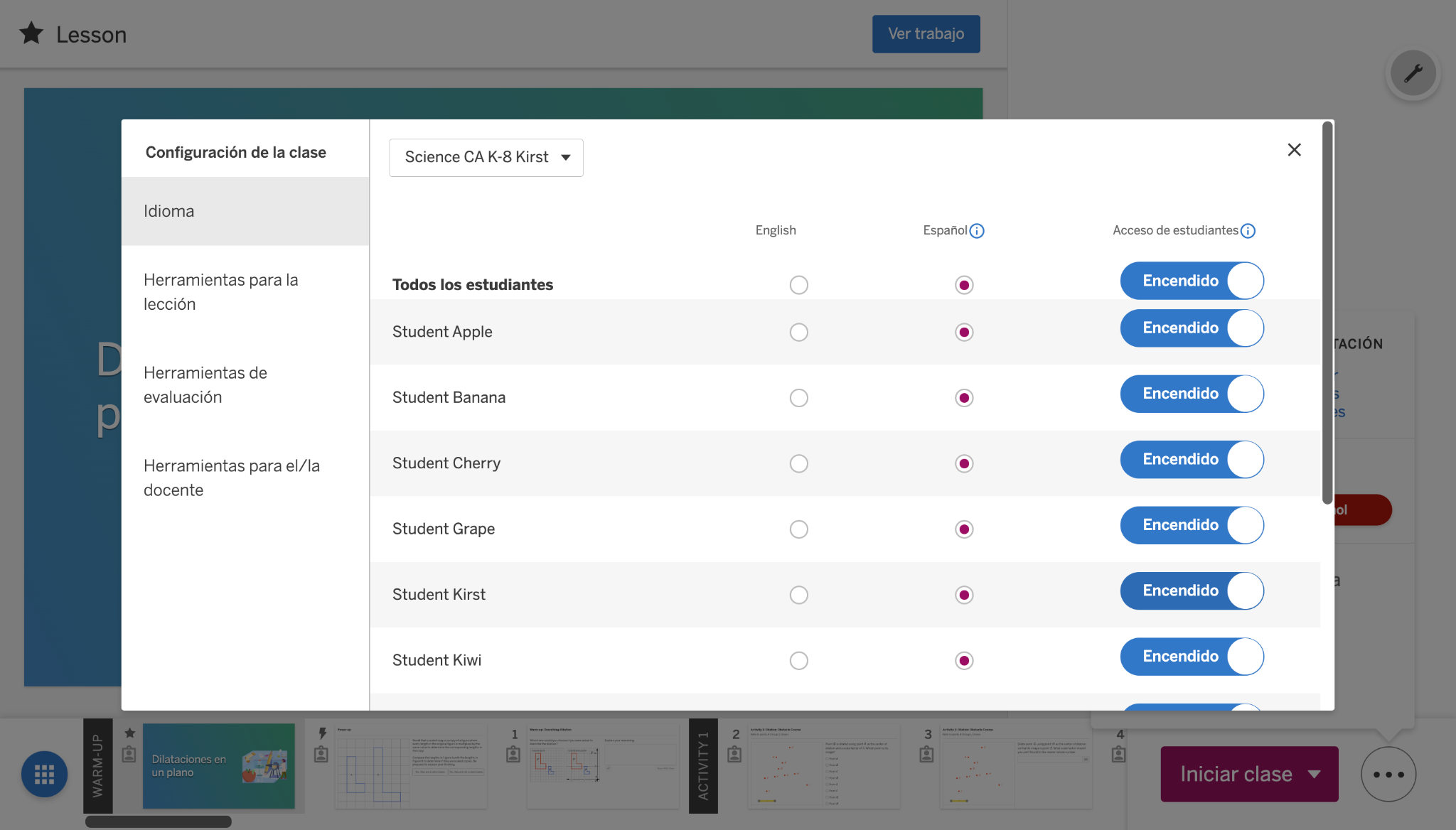Click the wrench tools icon
The height and width of the screenshot is (830, 1456).
click(x=1413, y=73)
